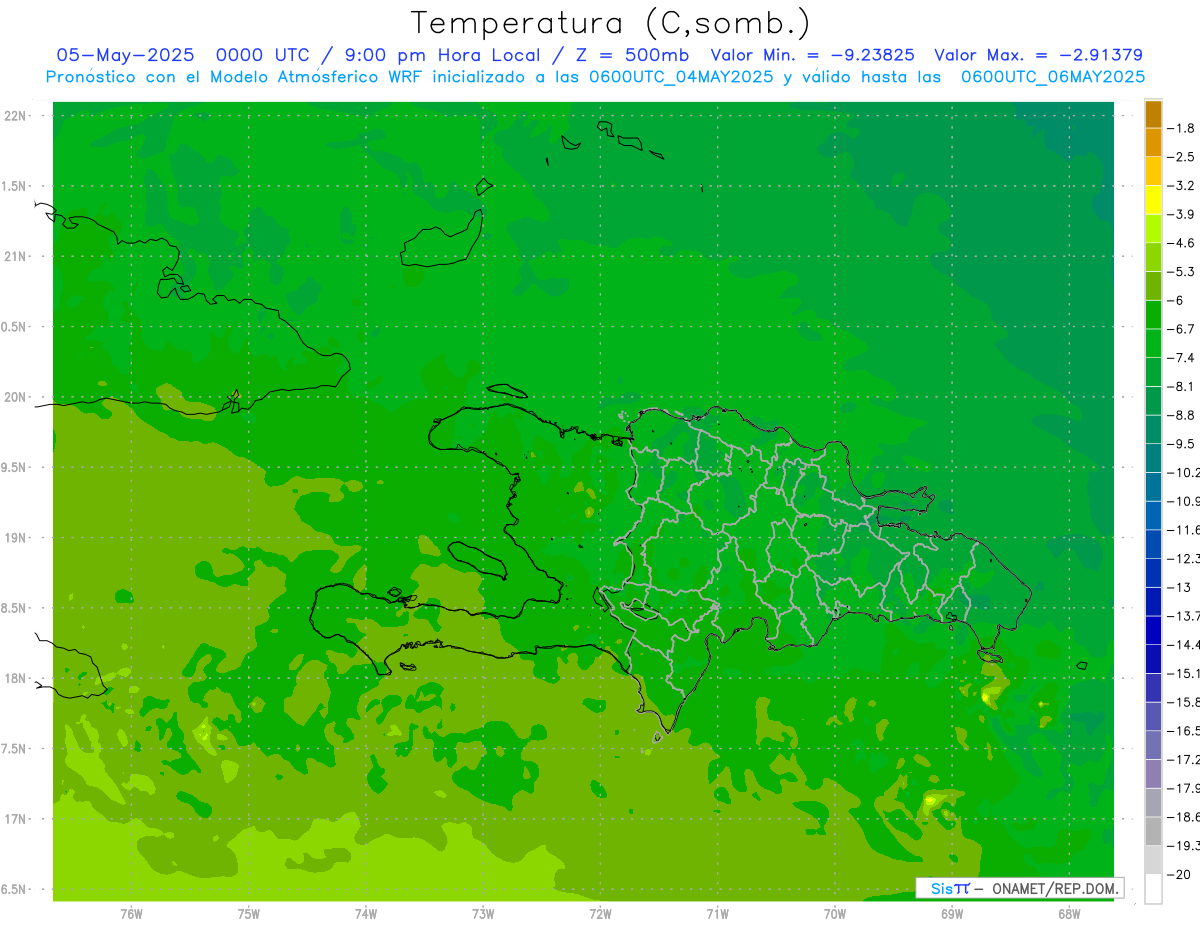Click the "Temperatura (C,somb.)" chart title
The width and height of the screenshot is (1200, 927).
(x=610, y=23)
